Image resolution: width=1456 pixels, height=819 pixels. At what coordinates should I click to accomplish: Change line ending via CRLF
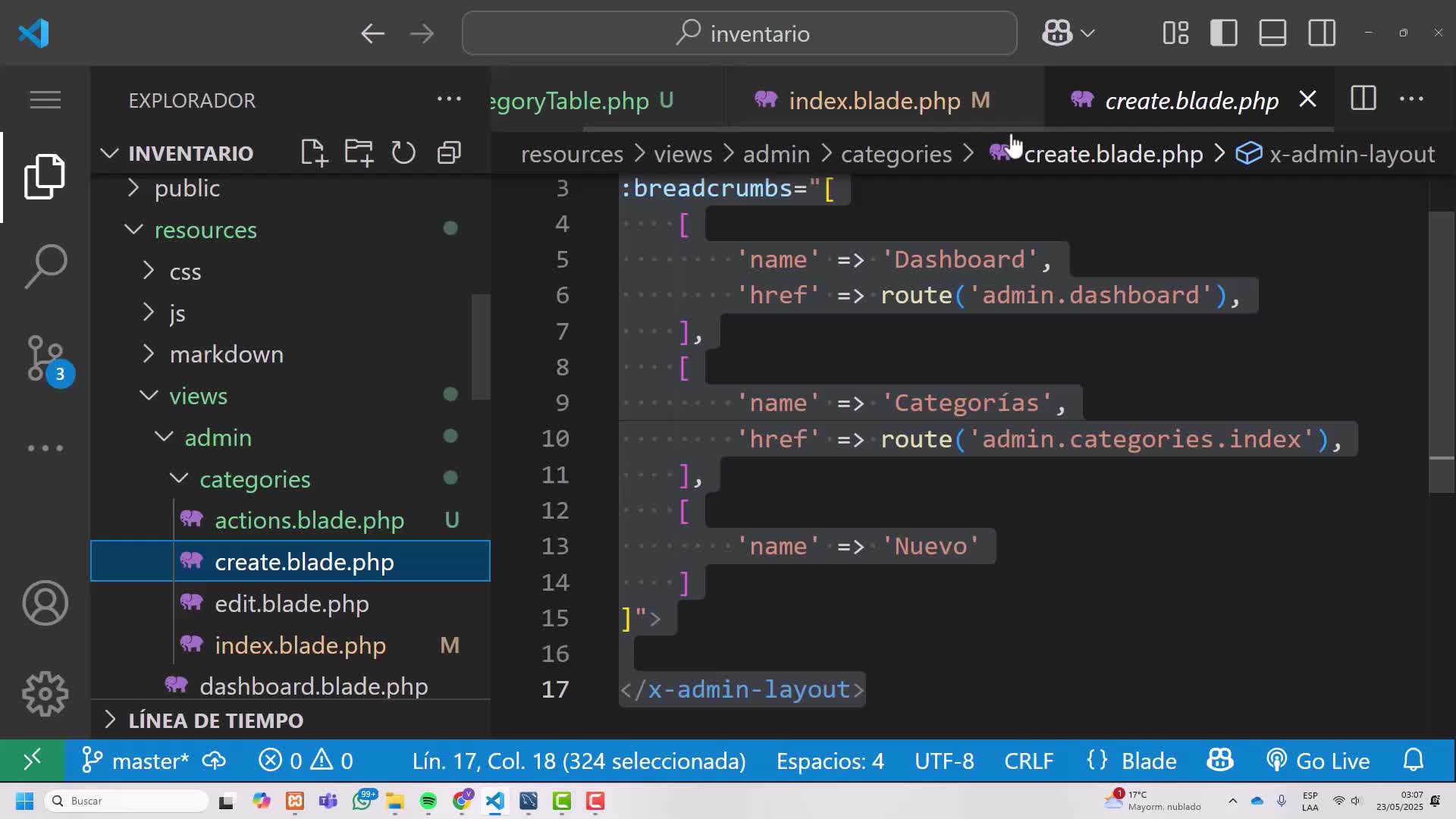1029,761
